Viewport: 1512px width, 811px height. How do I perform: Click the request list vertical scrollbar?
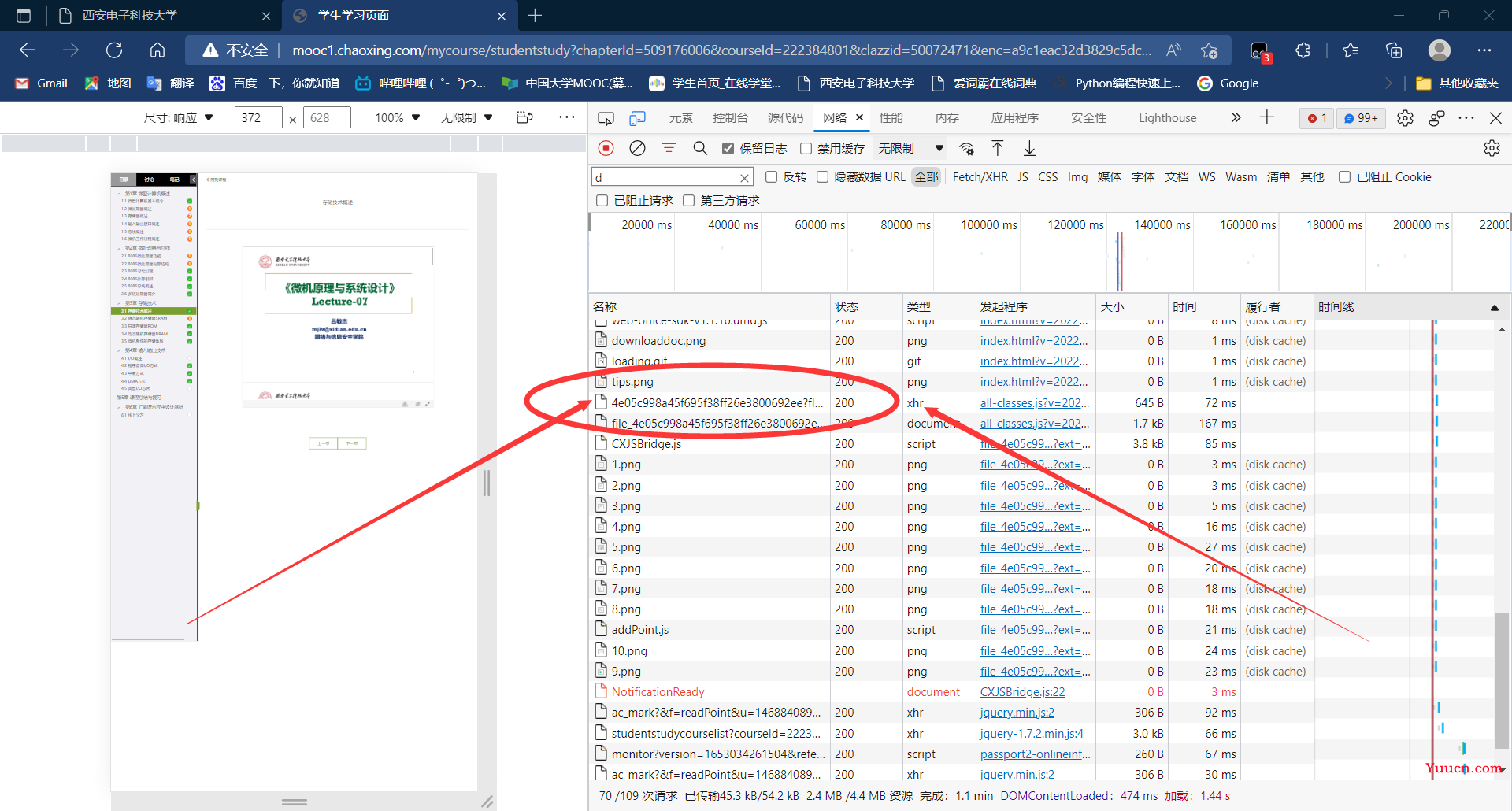coord(1502,679)
